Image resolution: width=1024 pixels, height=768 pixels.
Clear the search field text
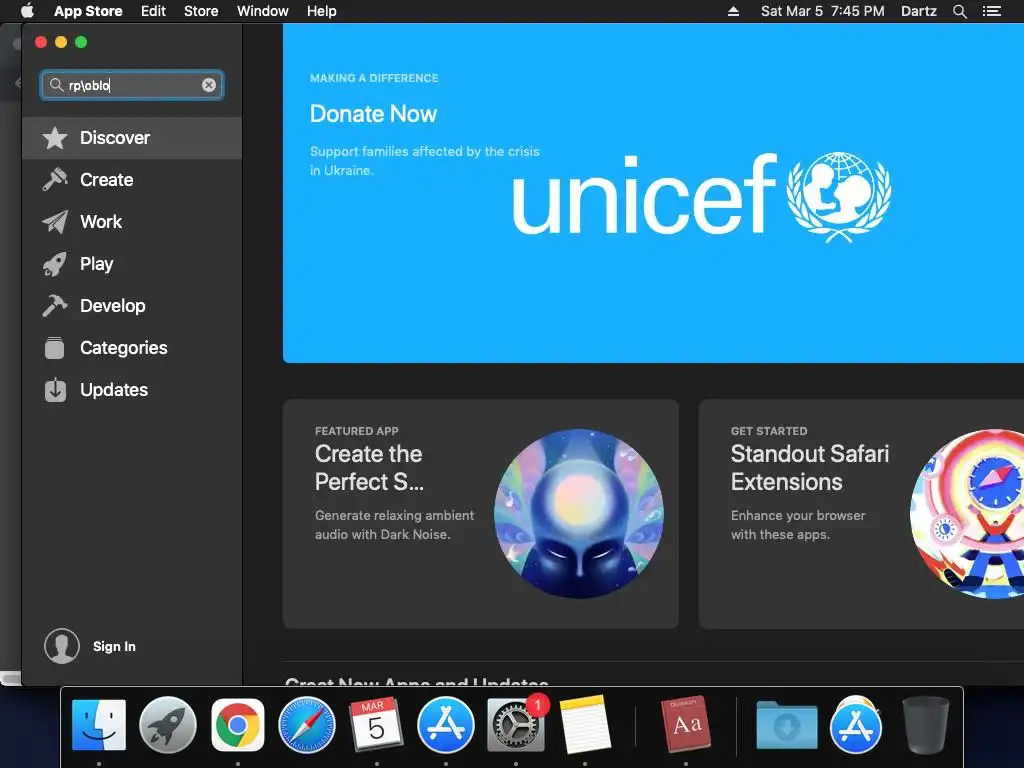pos(209,85)
